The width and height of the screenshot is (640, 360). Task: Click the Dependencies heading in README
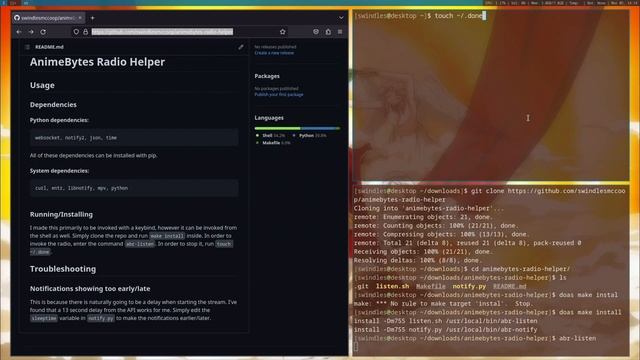(53, 105)
